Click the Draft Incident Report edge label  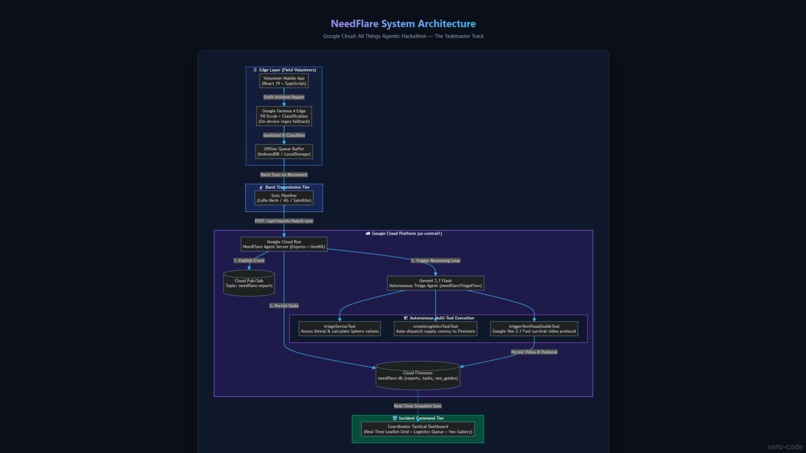[x=284, y=97]
